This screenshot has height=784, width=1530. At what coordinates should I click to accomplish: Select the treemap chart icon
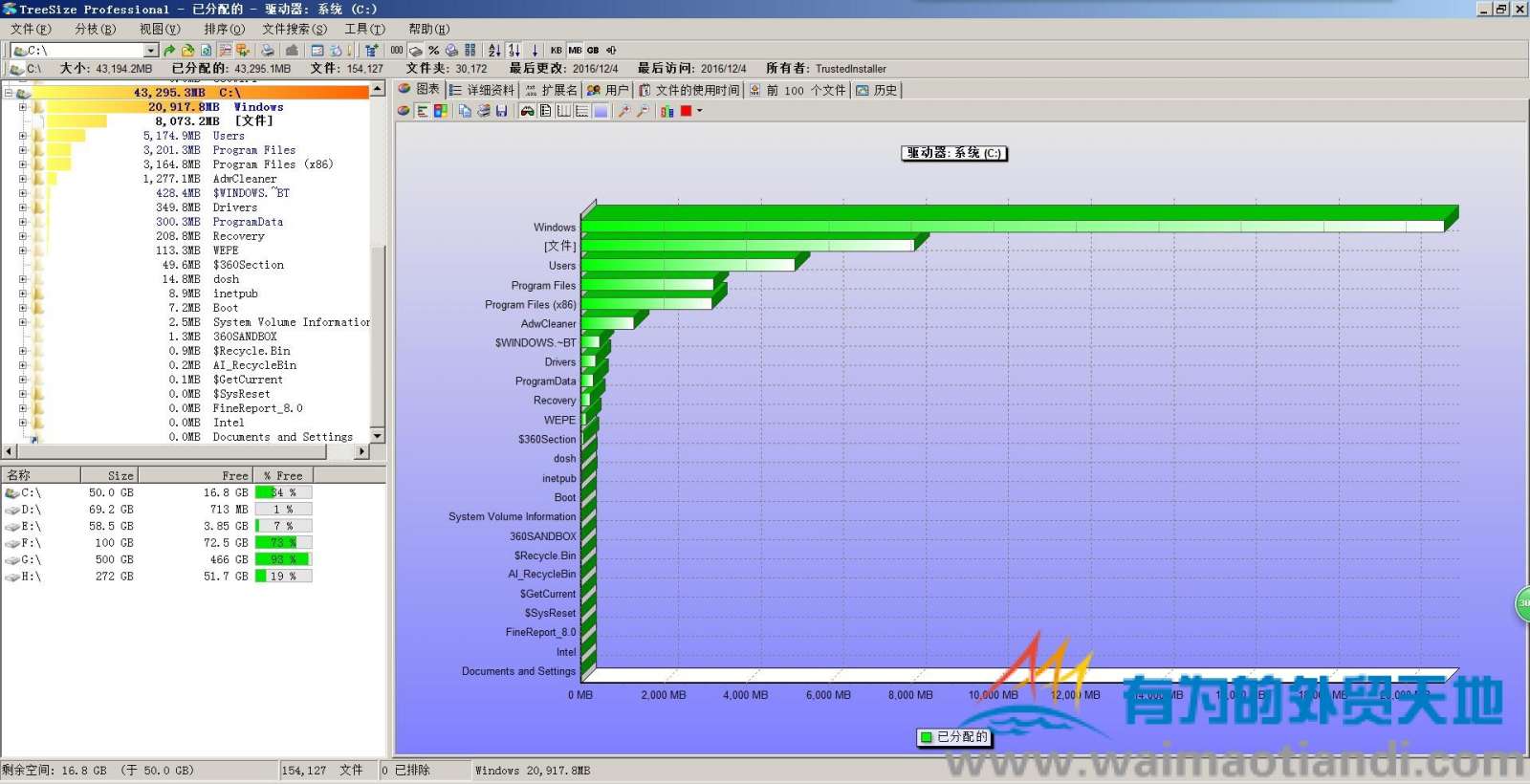tap(441, 111)
